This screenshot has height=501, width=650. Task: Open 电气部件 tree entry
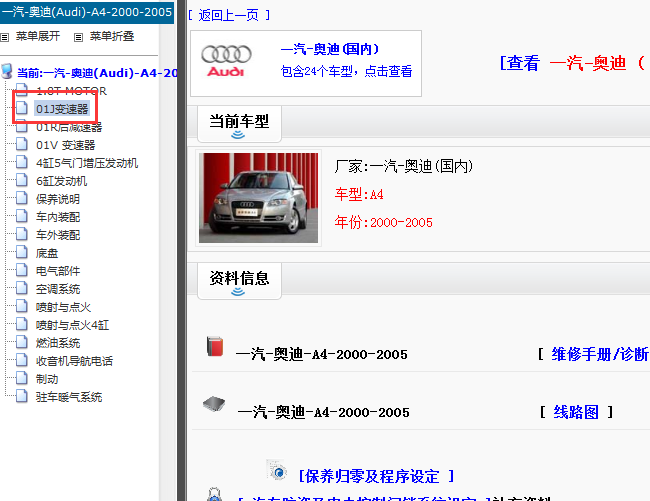coord(58,271)
